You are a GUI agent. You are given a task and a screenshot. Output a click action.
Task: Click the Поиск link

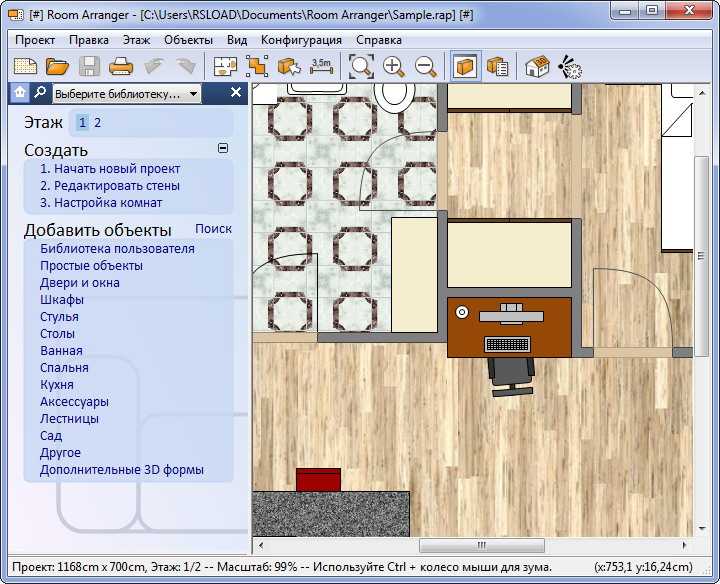[x=214, y=229]
